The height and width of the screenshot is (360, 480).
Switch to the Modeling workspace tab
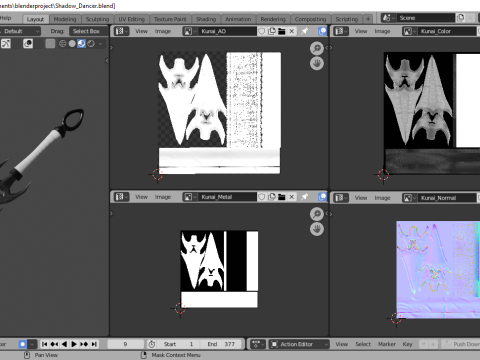point(65,19)
